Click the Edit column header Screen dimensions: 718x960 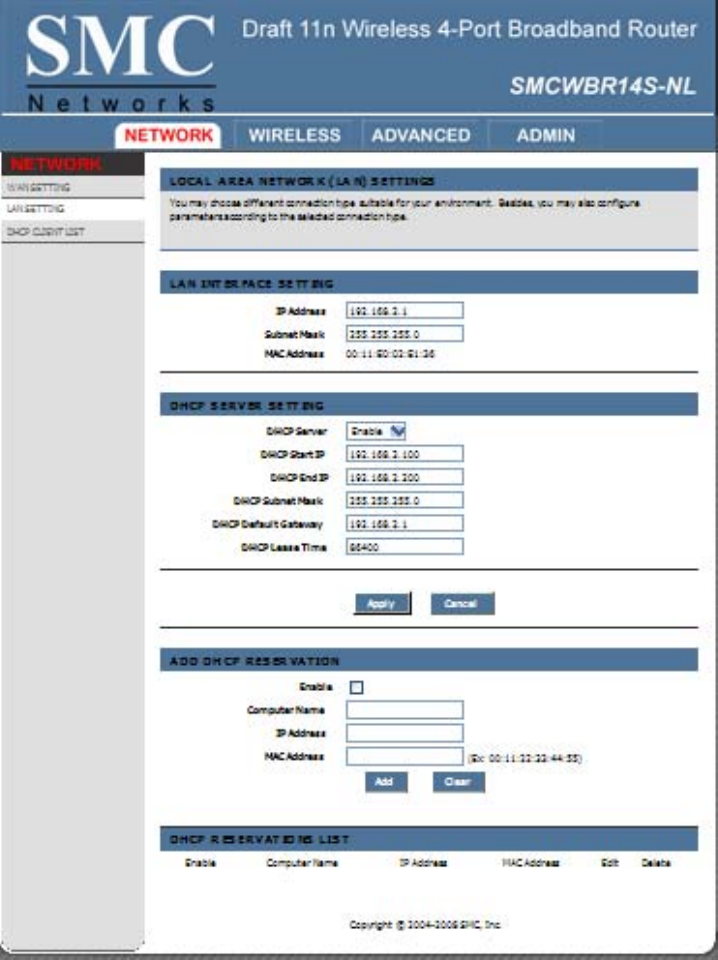(610, 863)
